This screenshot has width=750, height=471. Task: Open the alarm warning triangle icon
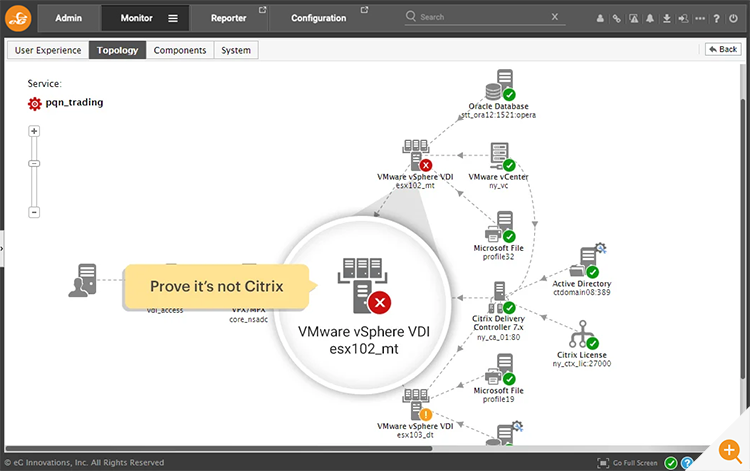click(x=634, y=19)
